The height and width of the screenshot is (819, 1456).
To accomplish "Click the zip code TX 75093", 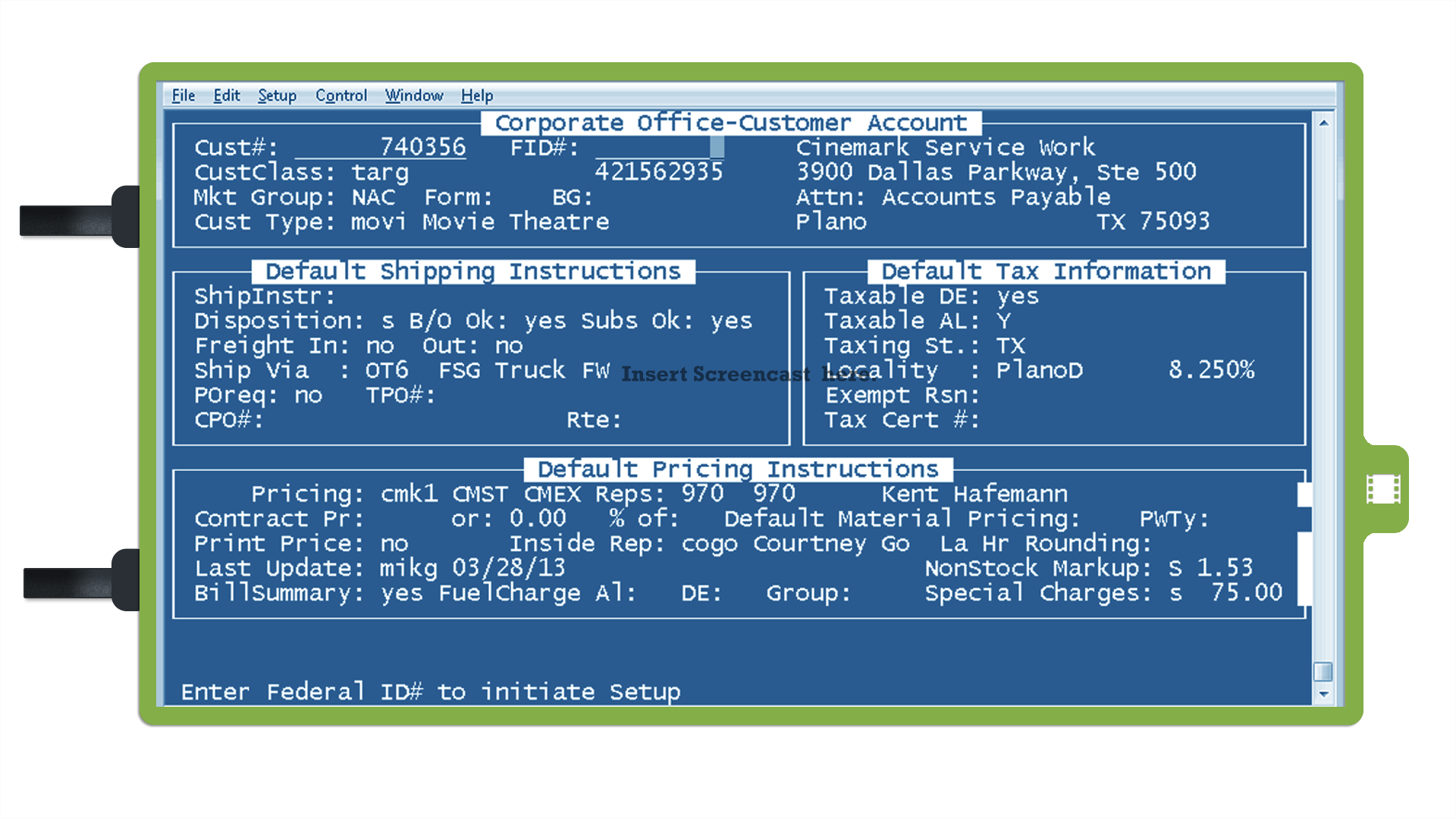I will pos(1153,221).
